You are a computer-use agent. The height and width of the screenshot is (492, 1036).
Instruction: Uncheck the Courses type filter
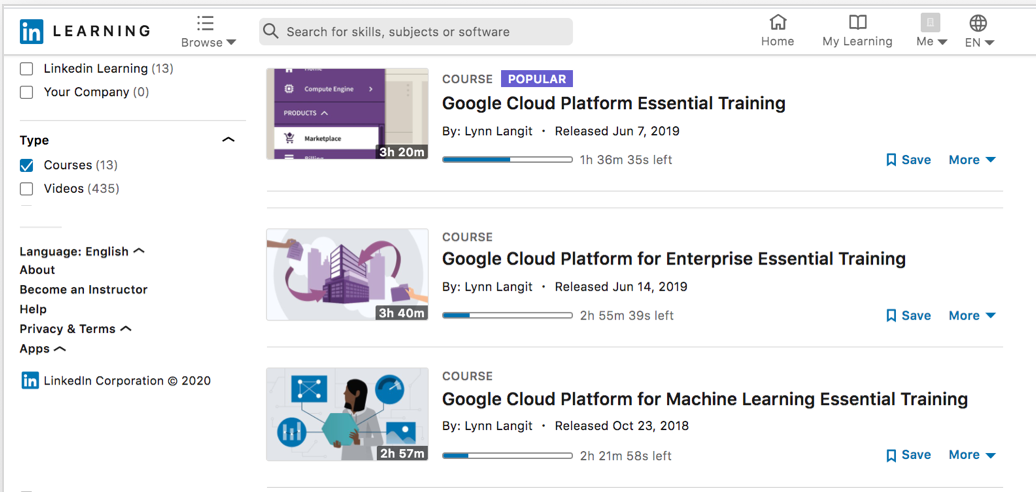point(26,165)
